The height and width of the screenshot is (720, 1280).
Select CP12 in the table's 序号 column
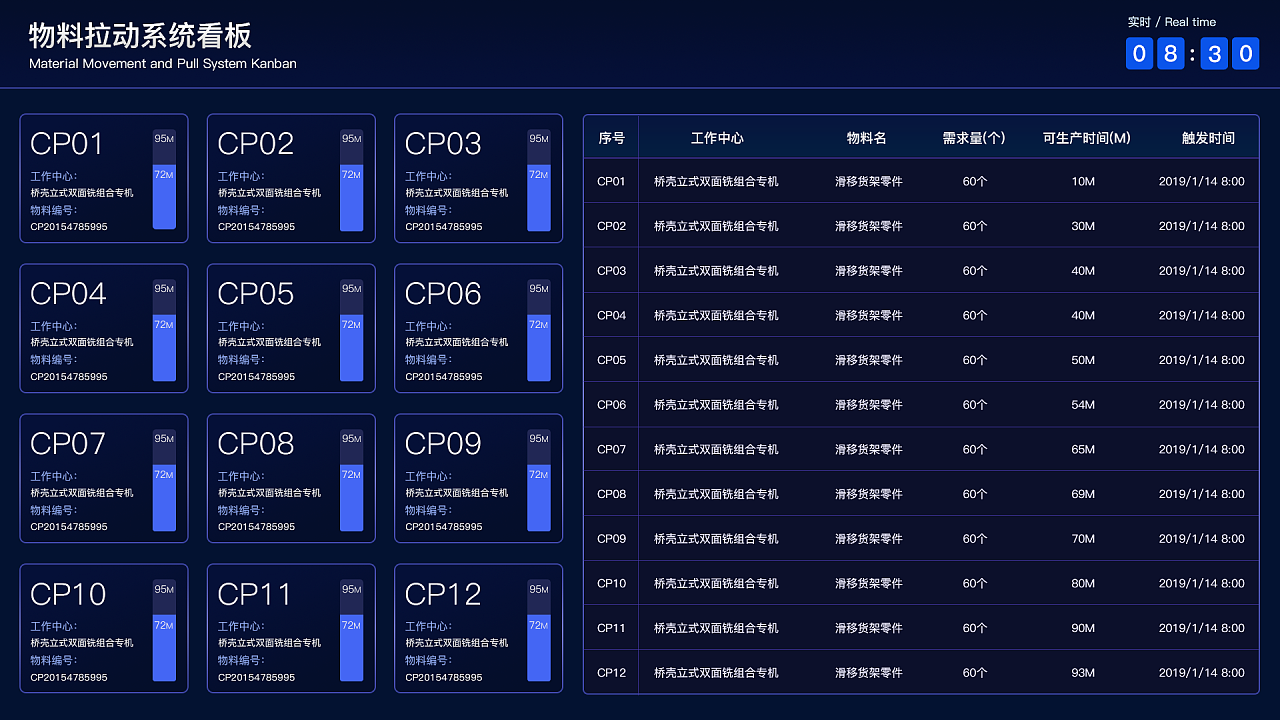611,673
